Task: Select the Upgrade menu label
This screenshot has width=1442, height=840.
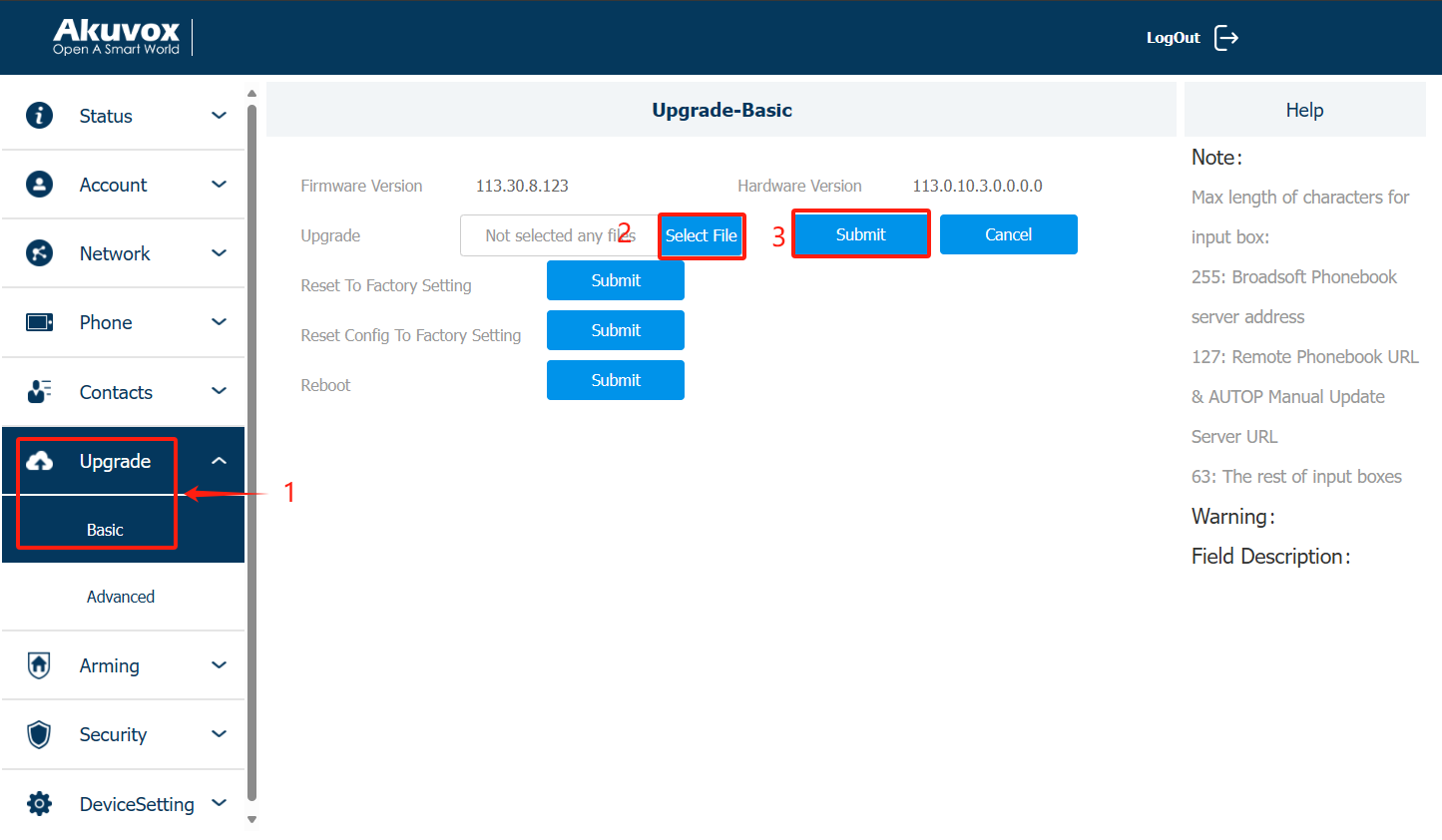Action: (x=115, y=461)
